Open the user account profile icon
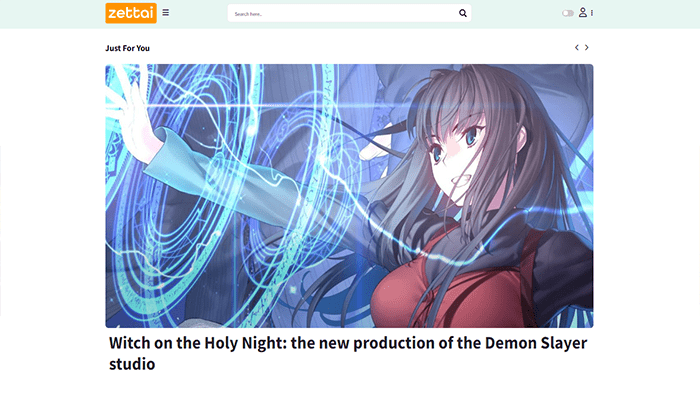The height and width of the screenshot is (400, 700). point(583,12)
